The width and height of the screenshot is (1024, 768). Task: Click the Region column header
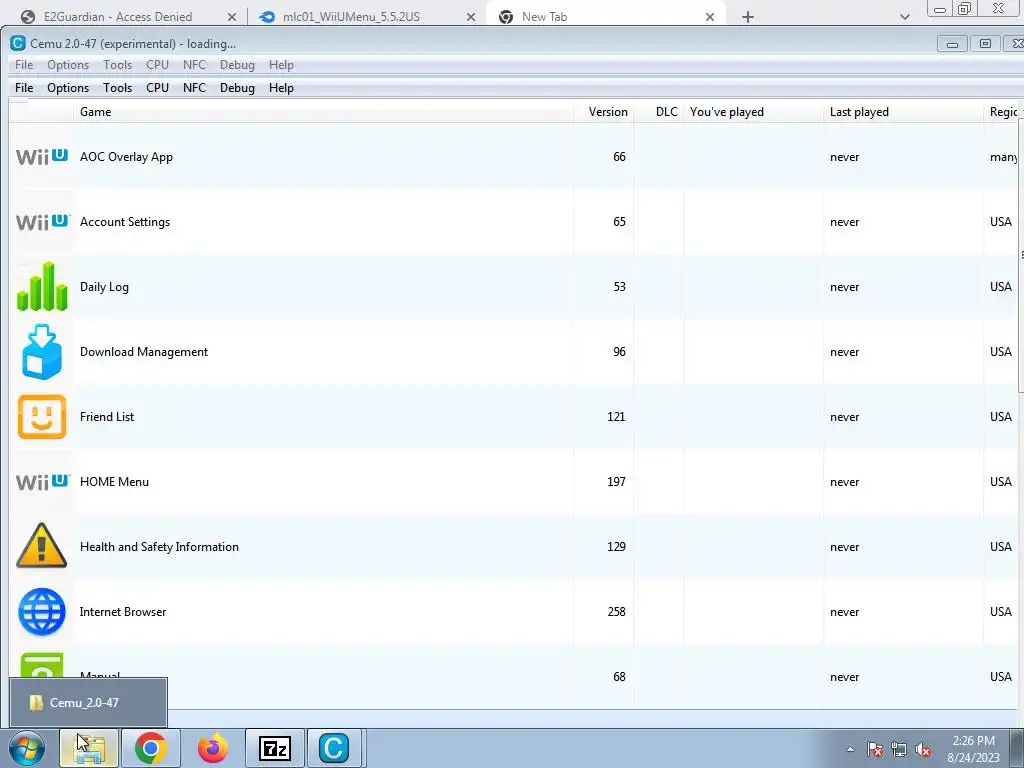pyautogui.click(x=1003, y=112)
